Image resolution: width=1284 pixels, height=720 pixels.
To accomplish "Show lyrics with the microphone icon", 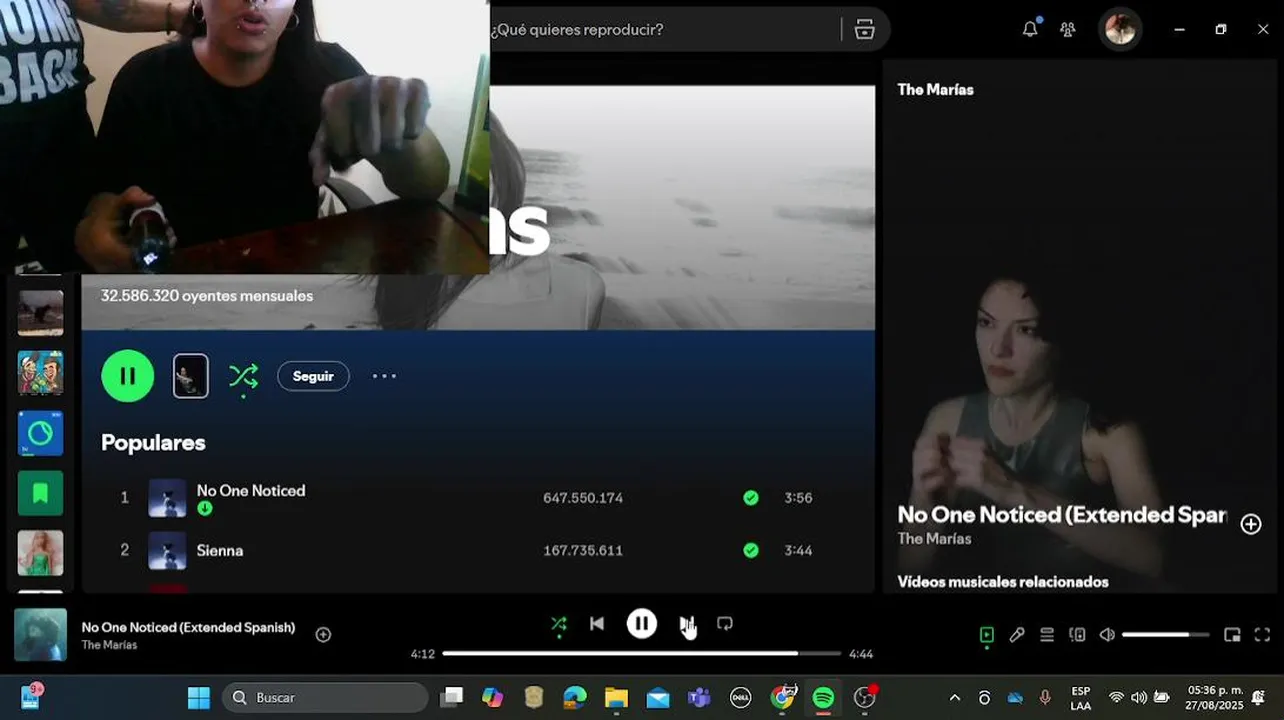I will pyautogui.click(x=1017, y=634).
